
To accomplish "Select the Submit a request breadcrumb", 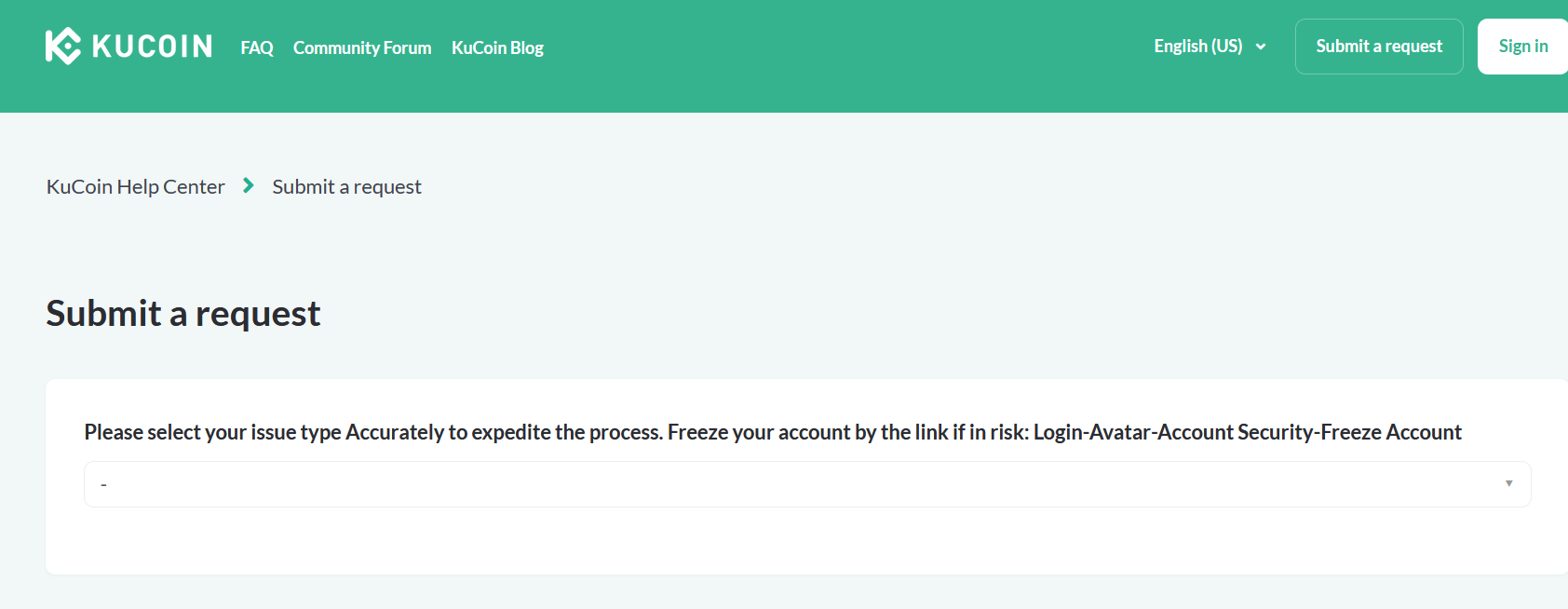I will click(x=346, y=186).
